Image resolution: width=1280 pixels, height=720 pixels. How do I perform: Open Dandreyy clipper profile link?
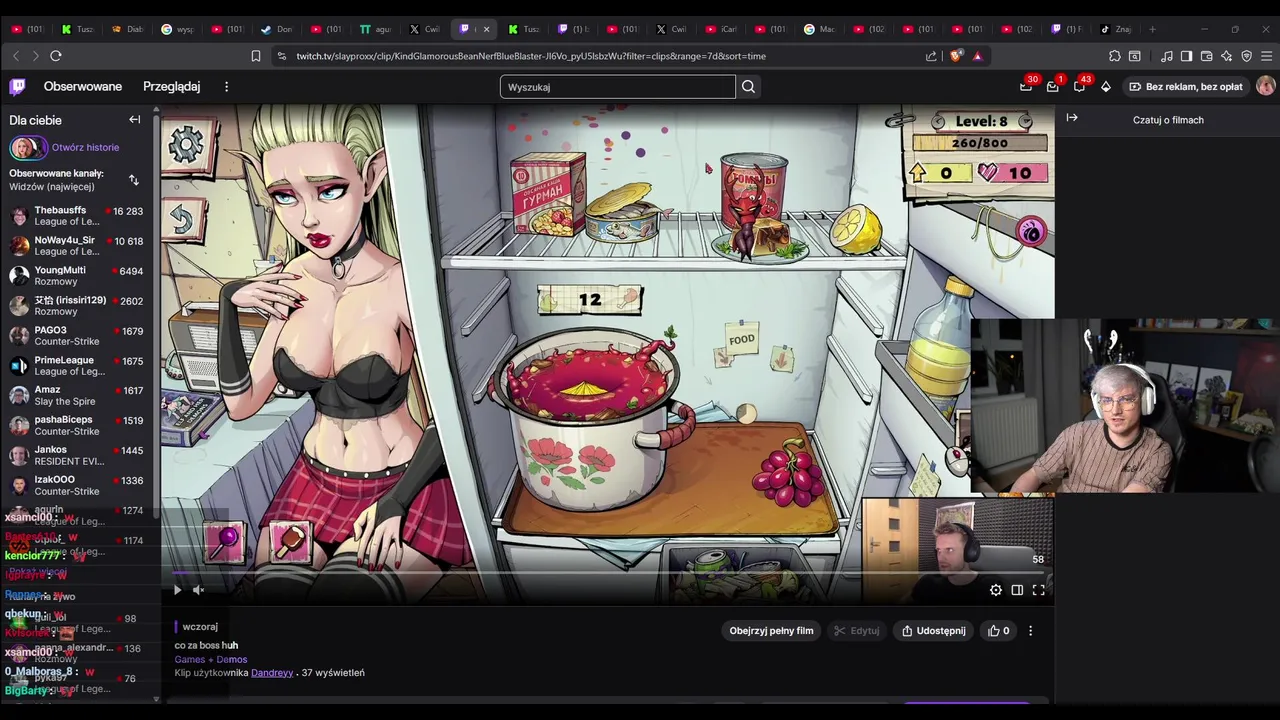click(x=272, y=673)
